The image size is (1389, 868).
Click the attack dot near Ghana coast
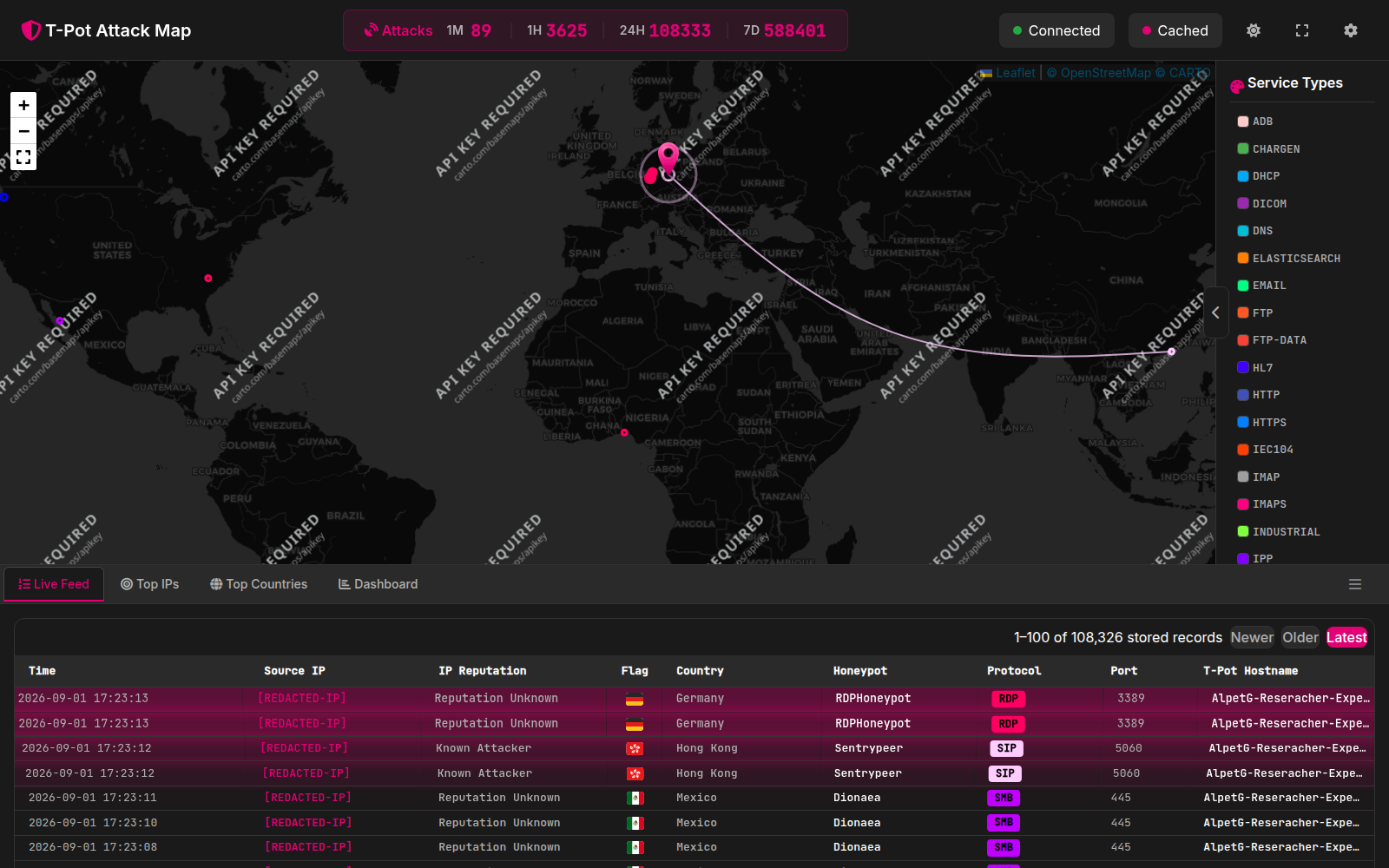pyautogui.click(x=624, y=432)
